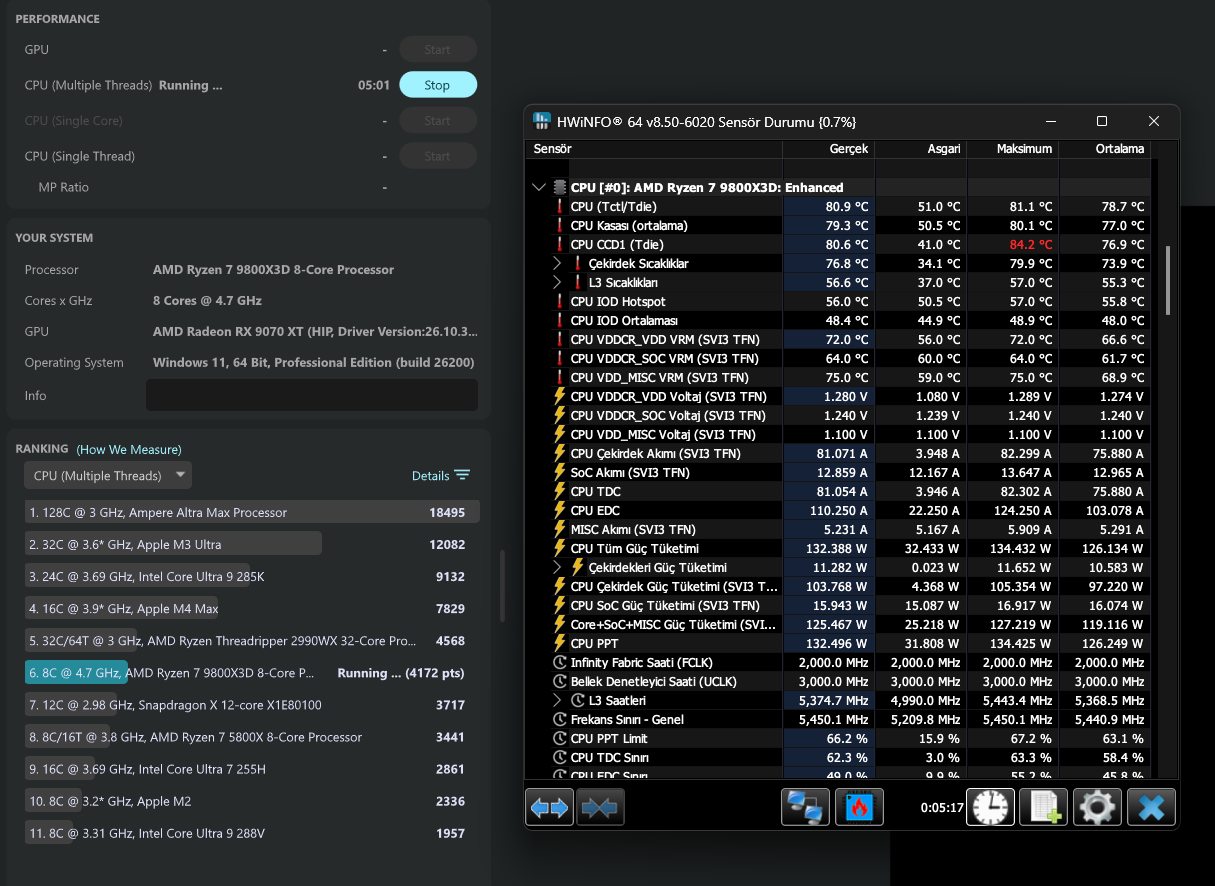The width and height of the screenshot is (1215, 886).
Task: Click the ranking list scrollbar thumb
Action: 502,585
